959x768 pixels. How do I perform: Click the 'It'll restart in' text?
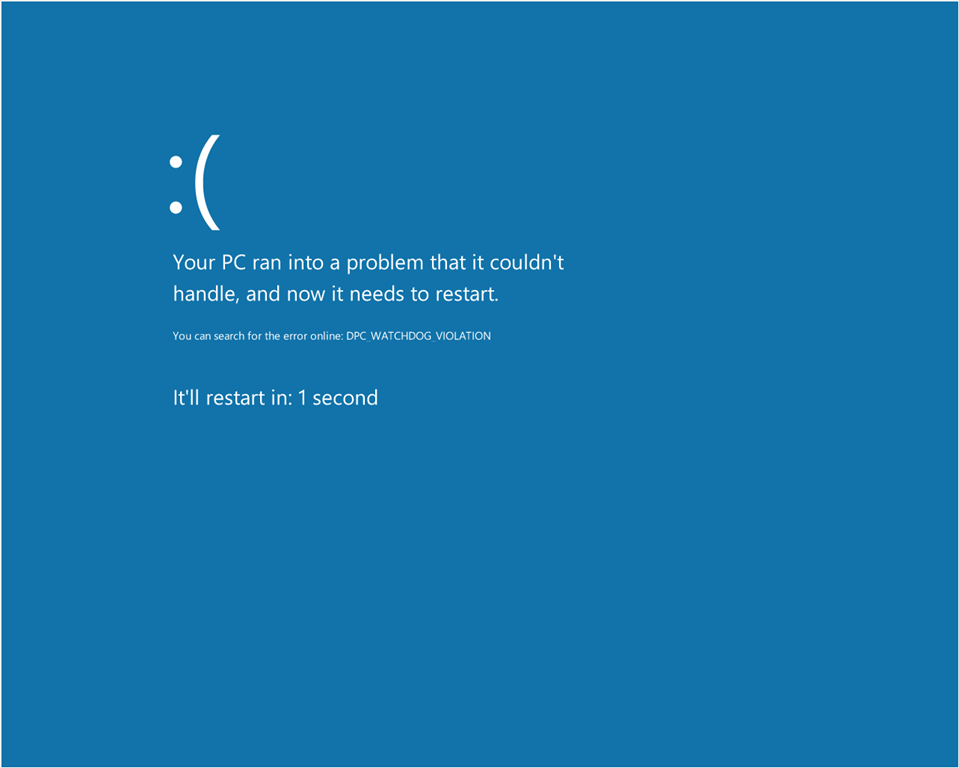(232, 397)
